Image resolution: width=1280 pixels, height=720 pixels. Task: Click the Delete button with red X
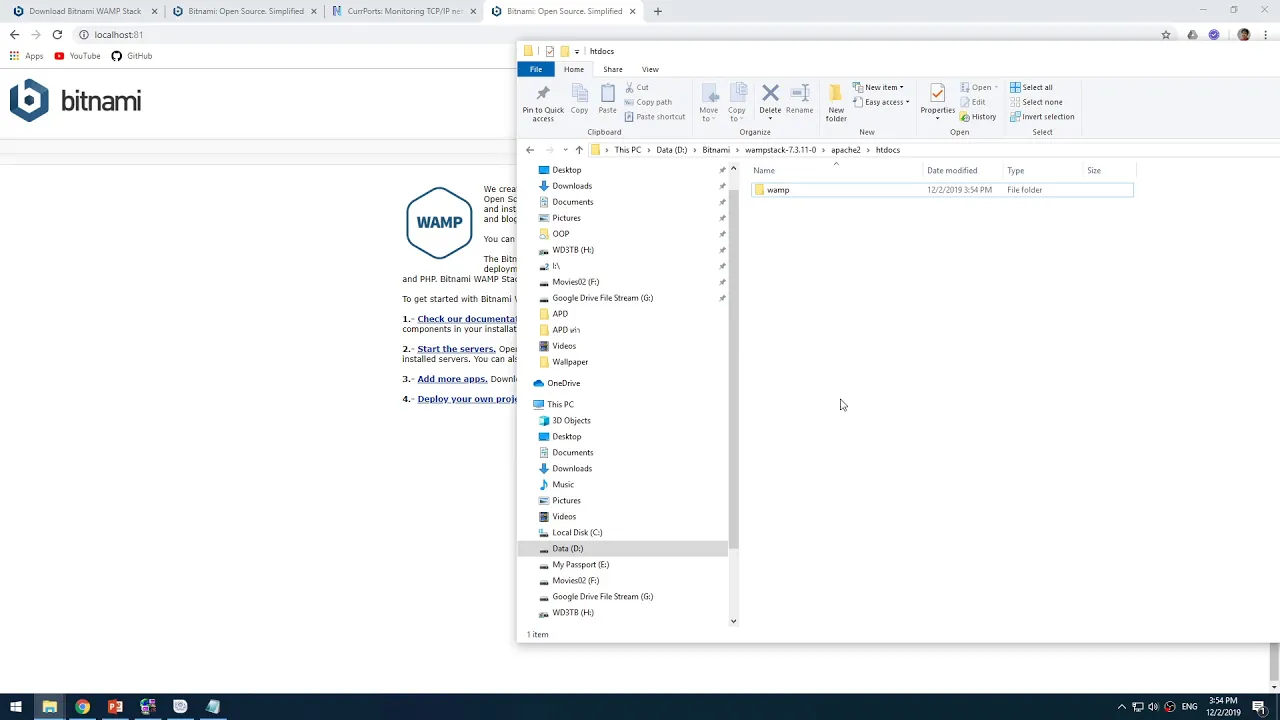[x=770, y=100]
